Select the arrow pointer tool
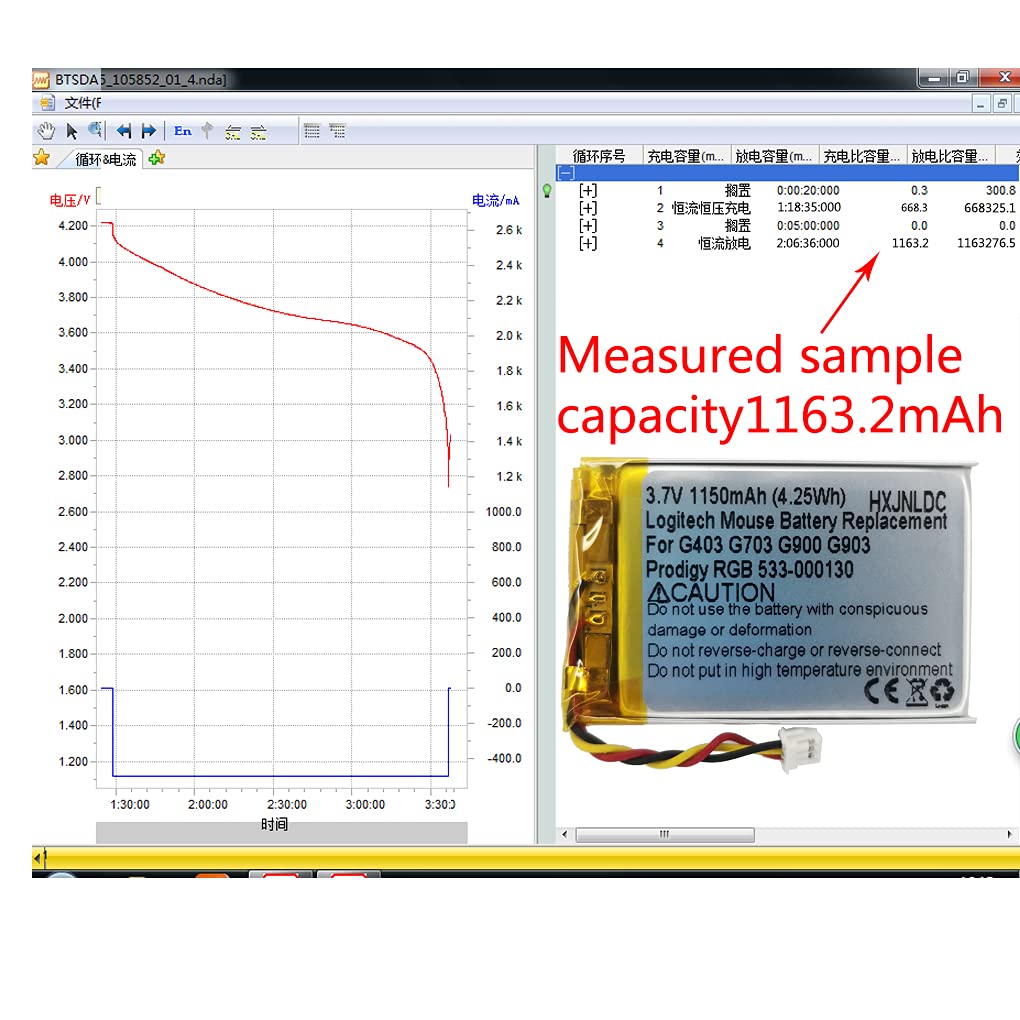The image size is (1020, 1020). point(72,130)
